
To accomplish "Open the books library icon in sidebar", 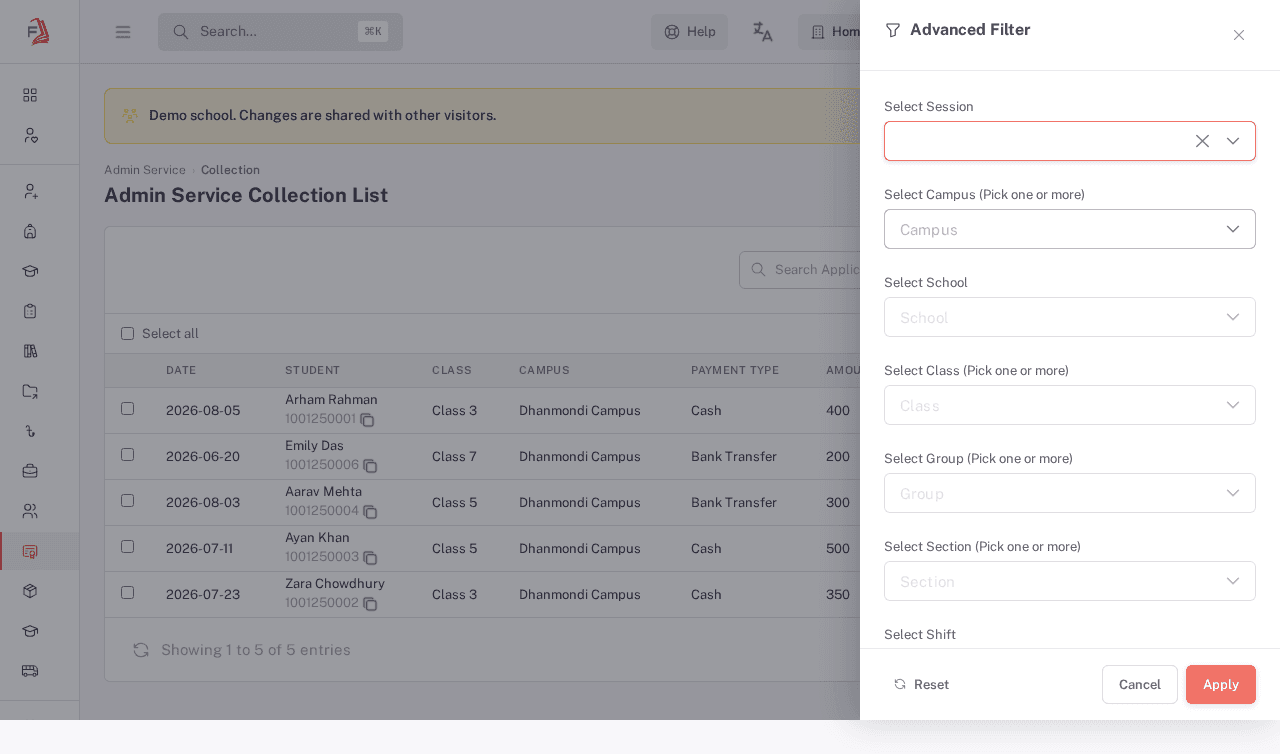I will (x=30, y=351).
